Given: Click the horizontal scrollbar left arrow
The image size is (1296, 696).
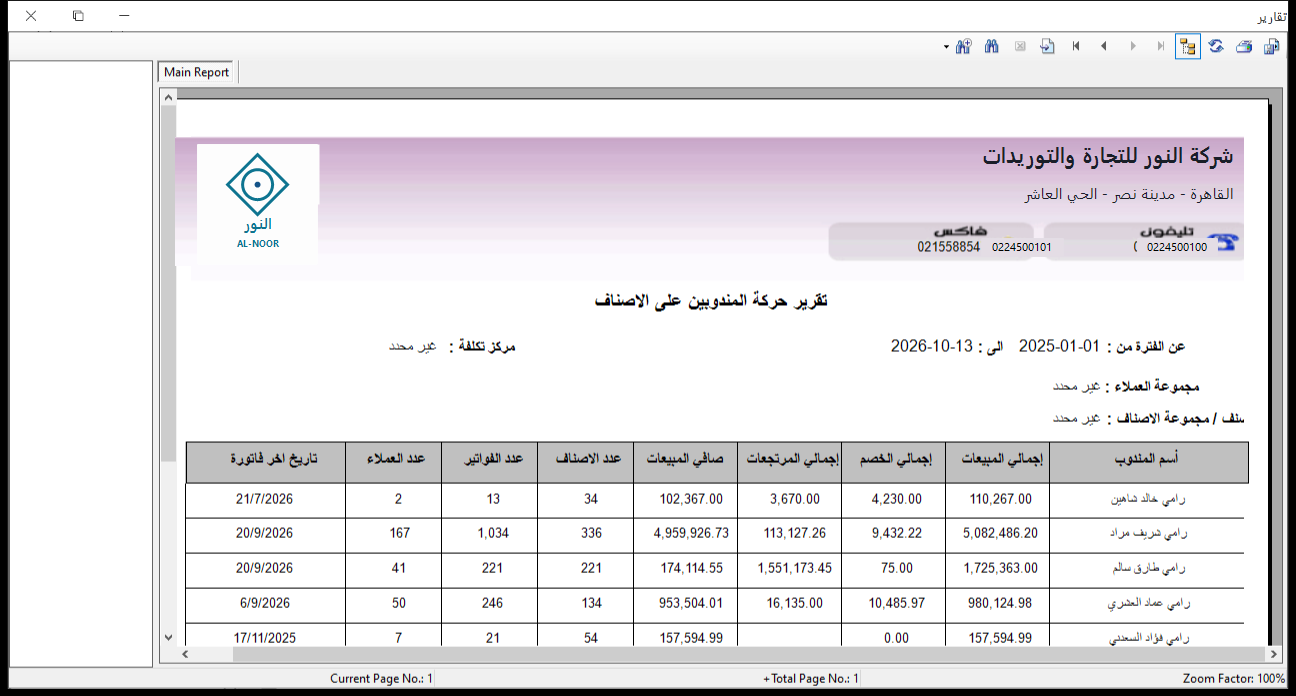Looking at the screenshot, I should 184,654.
